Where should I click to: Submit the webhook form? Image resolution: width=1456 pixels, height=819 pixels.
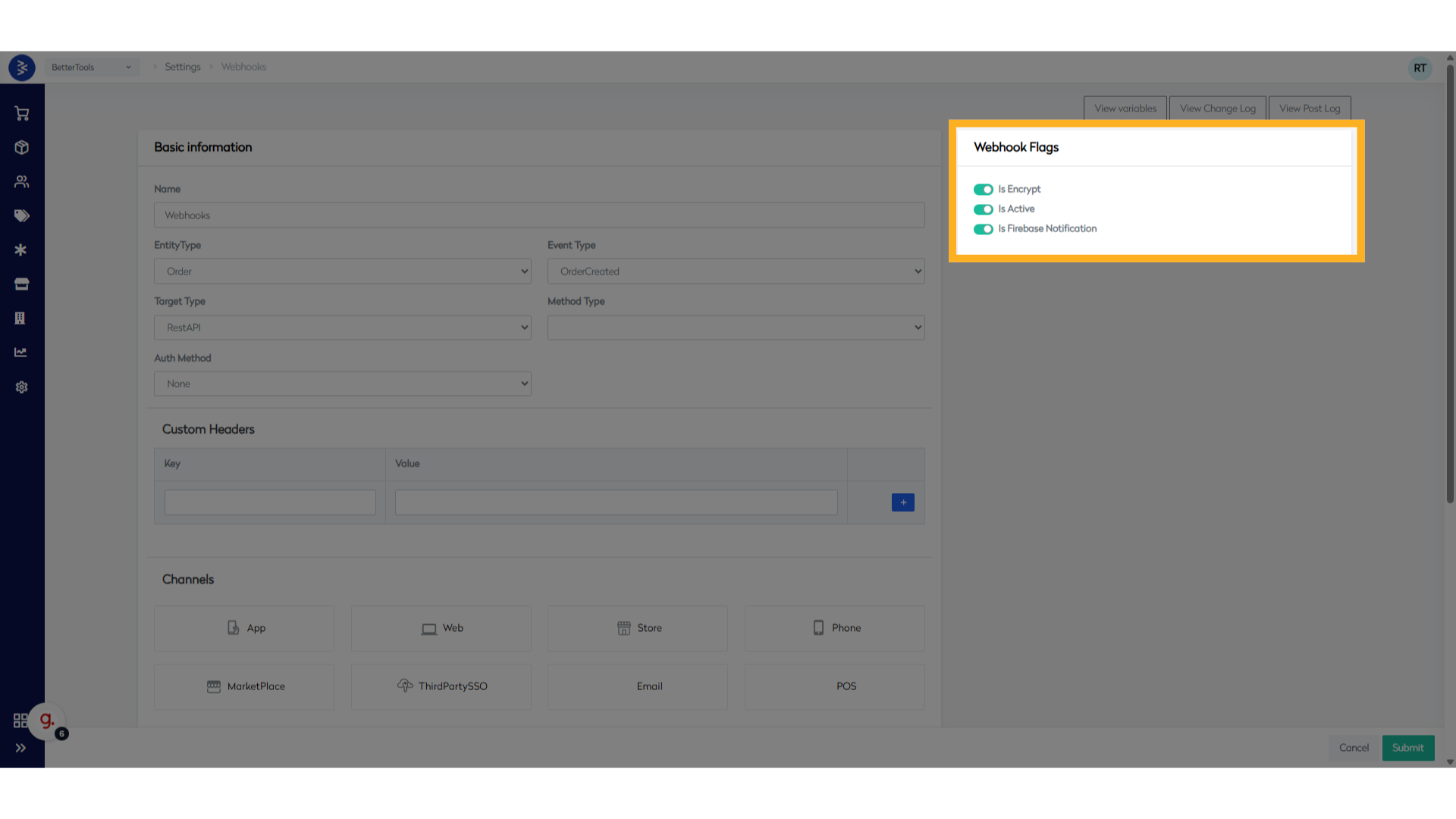click(1407, 748)
